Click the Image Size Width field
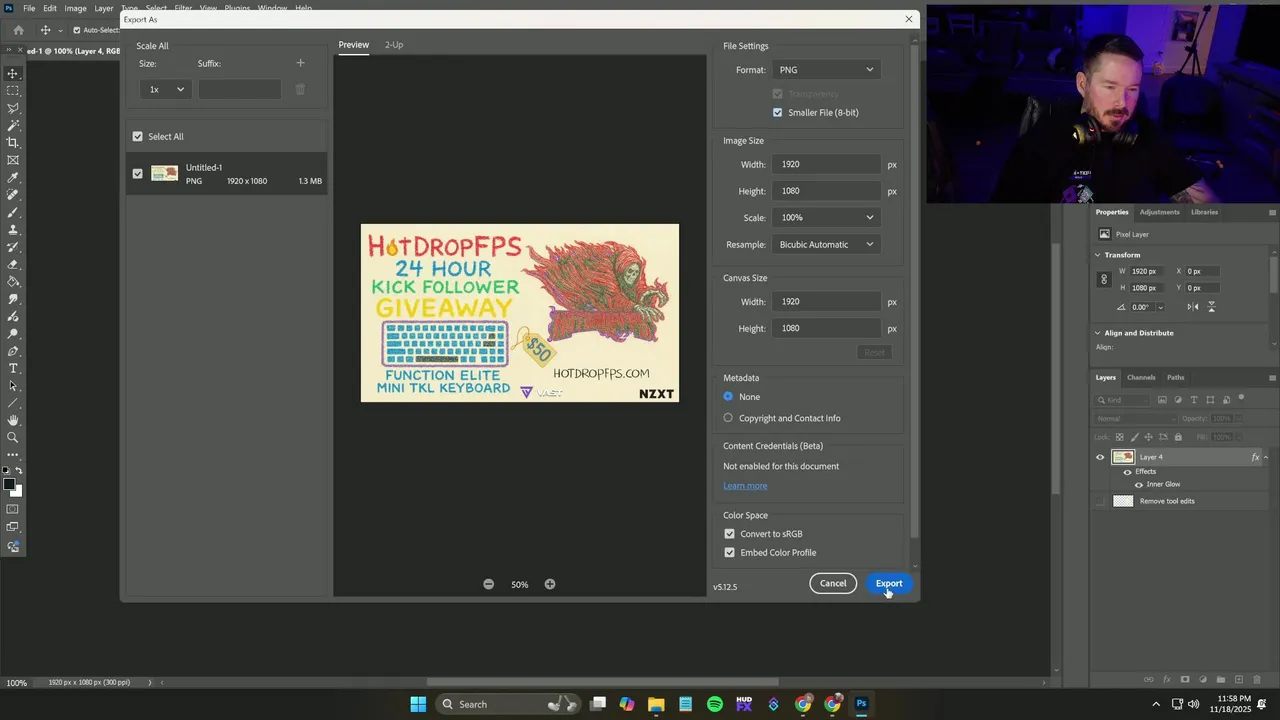This screenshot has height=720, width=1280. 826,164
